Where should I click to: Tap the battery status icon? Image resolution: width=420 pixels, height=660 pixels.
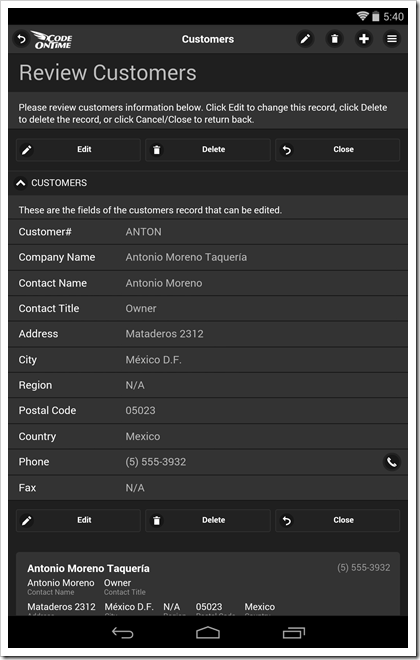[375, 16]
